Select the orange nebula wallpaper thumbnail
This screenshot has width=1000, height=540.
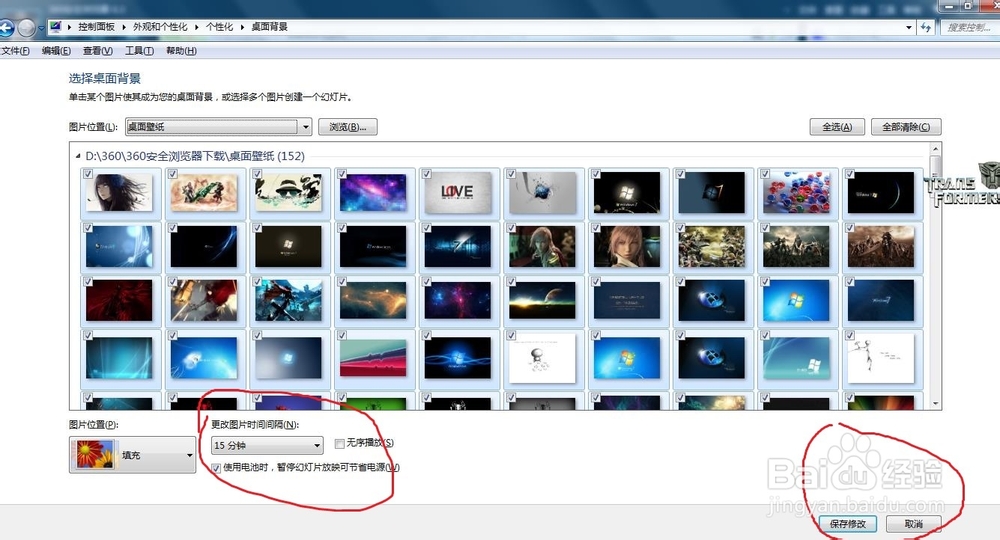pyautogui.click(x=373, y=300)
